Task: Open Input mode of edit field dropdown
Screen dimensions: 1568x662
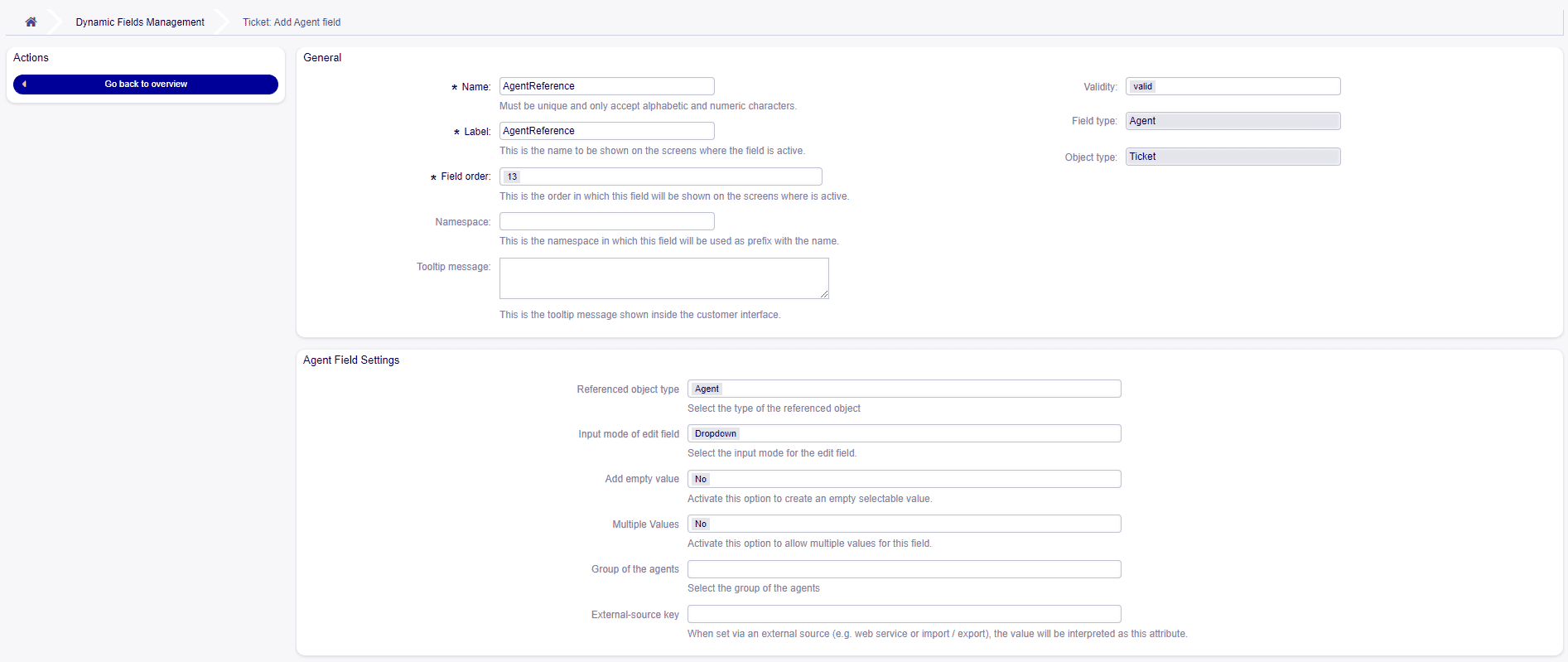Action: click(x=905, y=433)
